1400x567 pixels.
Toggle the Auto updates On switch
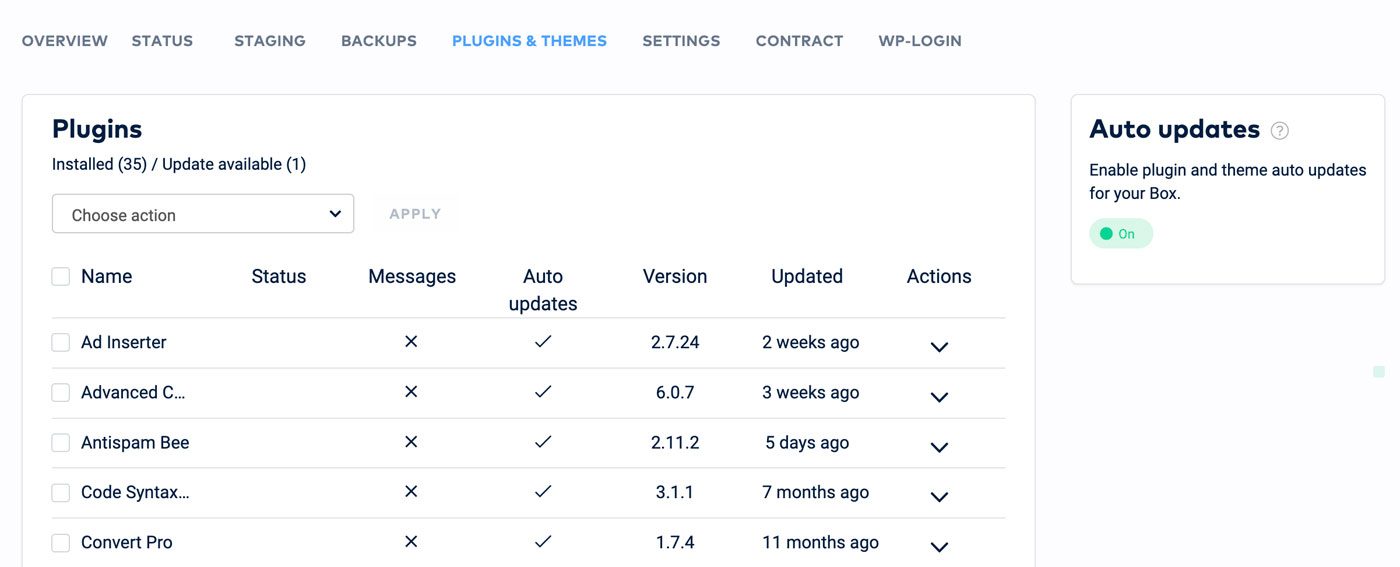[1120, 234]
